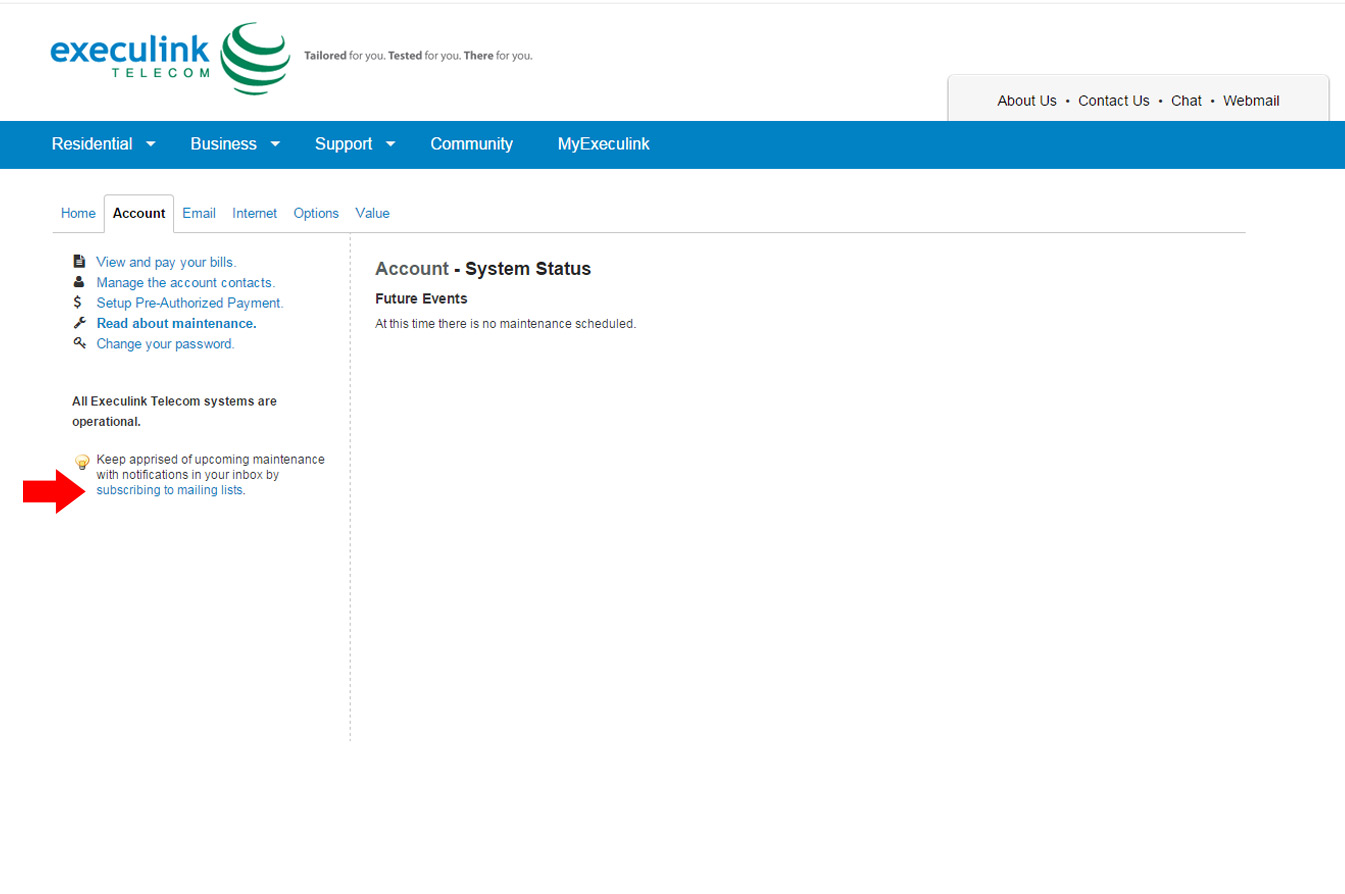Click the dollar icon beside Setup Pre-Authorized Payment
This screenshot has width=1345, height=894.
point(79,302)
